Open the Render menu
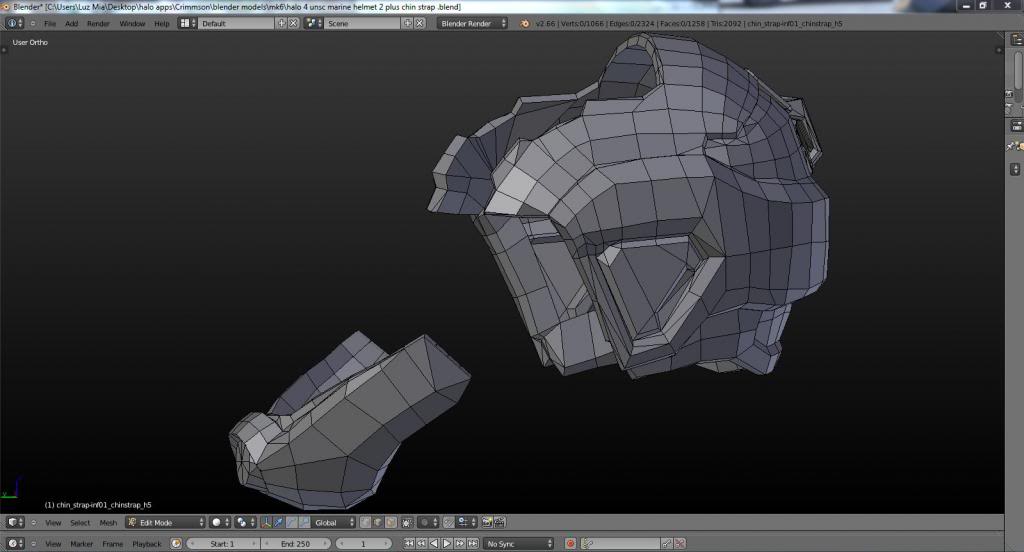Image resolution: width=1024 pixels, height=552 pixels. pos(98,24)
